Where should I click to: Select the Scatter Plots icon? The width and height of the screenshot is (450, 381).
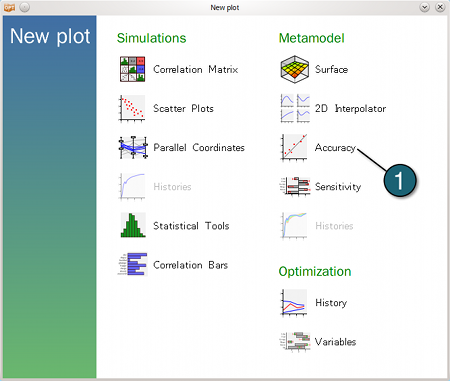pyautogui.click(x=132, y=108)
